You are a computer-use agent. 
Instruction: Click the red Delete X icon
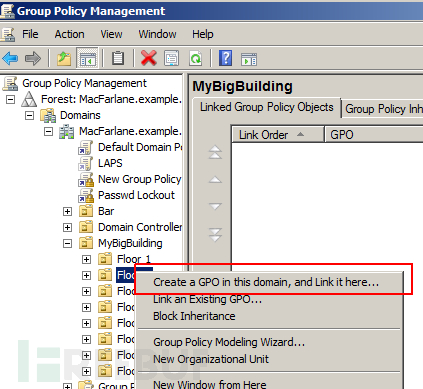(x=149, y=58)
